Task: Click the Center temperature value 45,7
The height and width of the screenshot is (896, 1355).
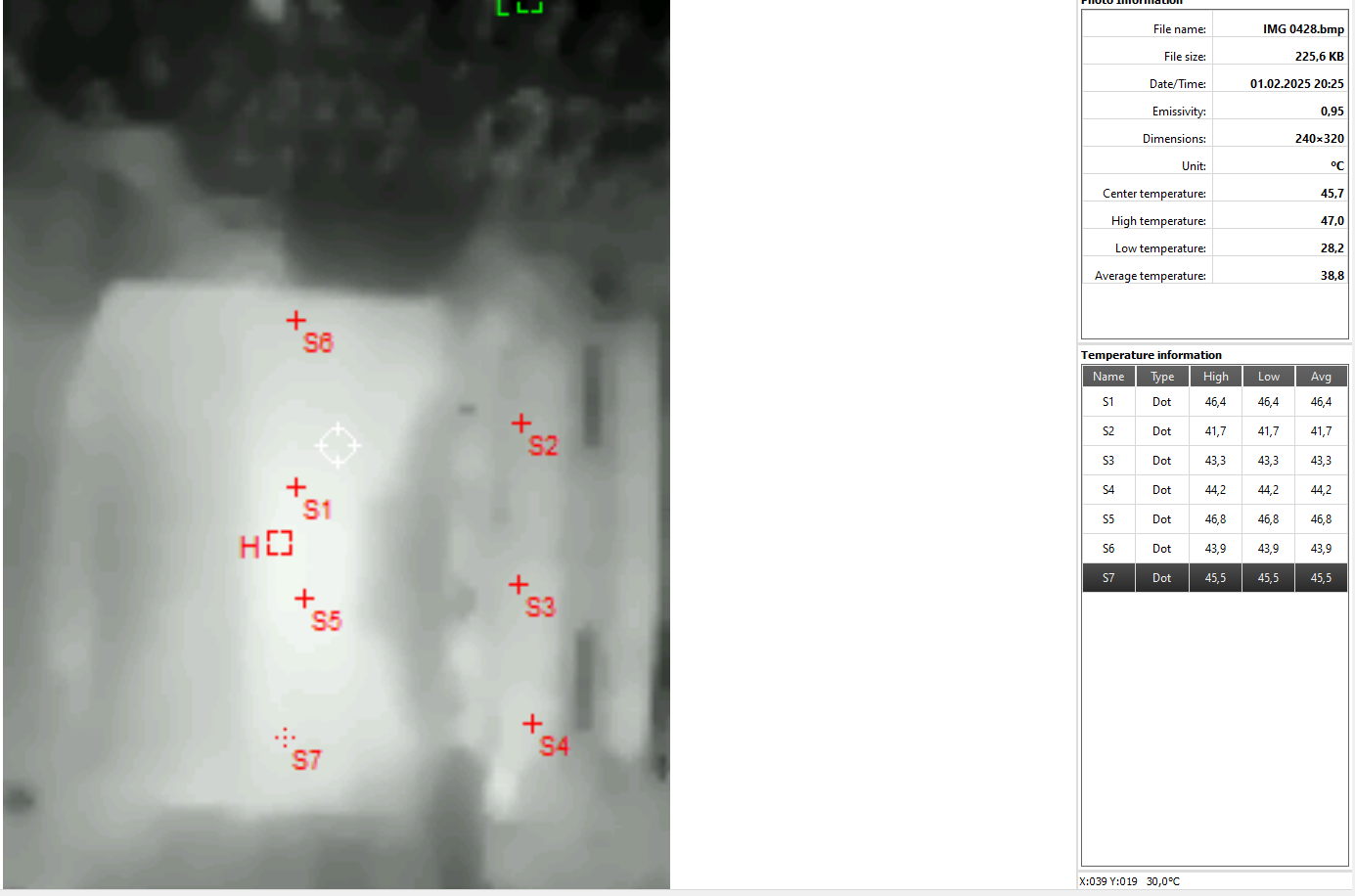Action: coord(1332,194)
